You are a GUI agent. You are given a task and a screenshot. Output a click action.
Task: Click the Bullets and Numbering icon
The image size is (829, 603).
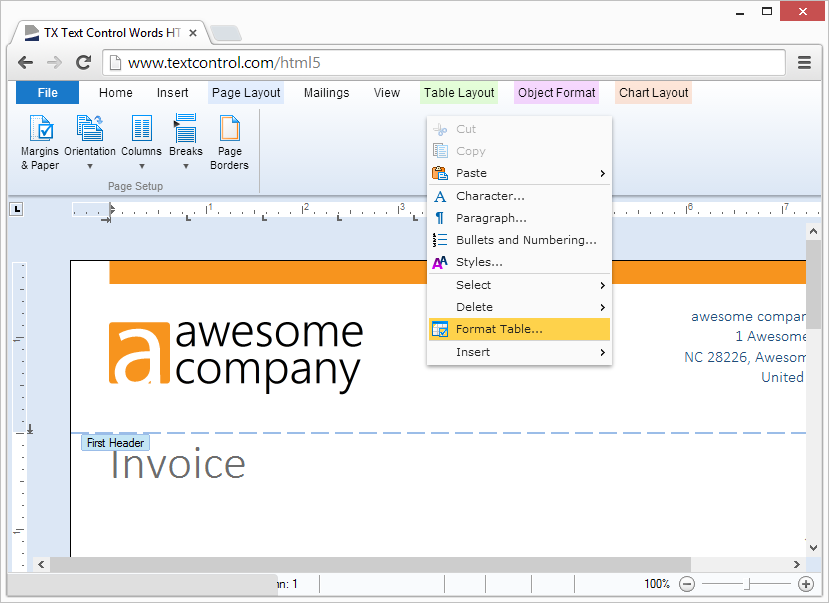(x=440, y=240)
